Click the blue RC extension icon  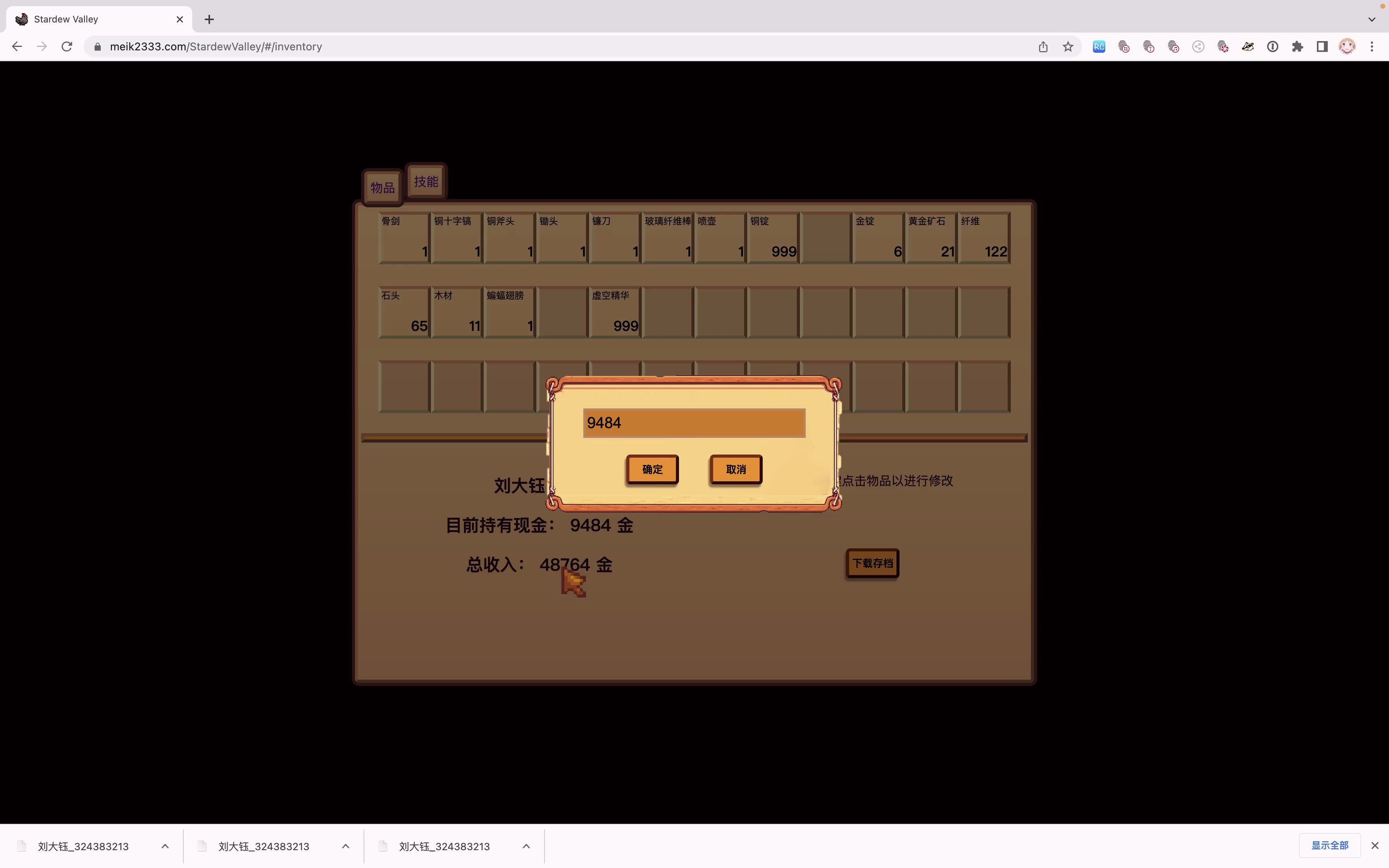1099,46
